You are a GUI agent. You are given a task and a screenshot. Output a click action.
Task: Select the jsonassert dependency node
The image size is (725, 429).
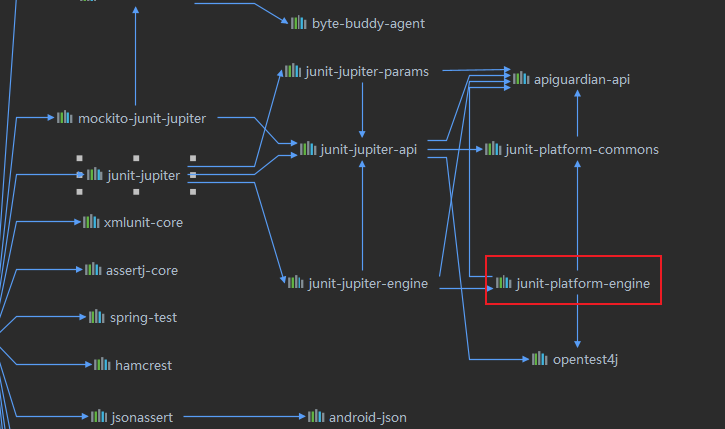pos(130,416)
